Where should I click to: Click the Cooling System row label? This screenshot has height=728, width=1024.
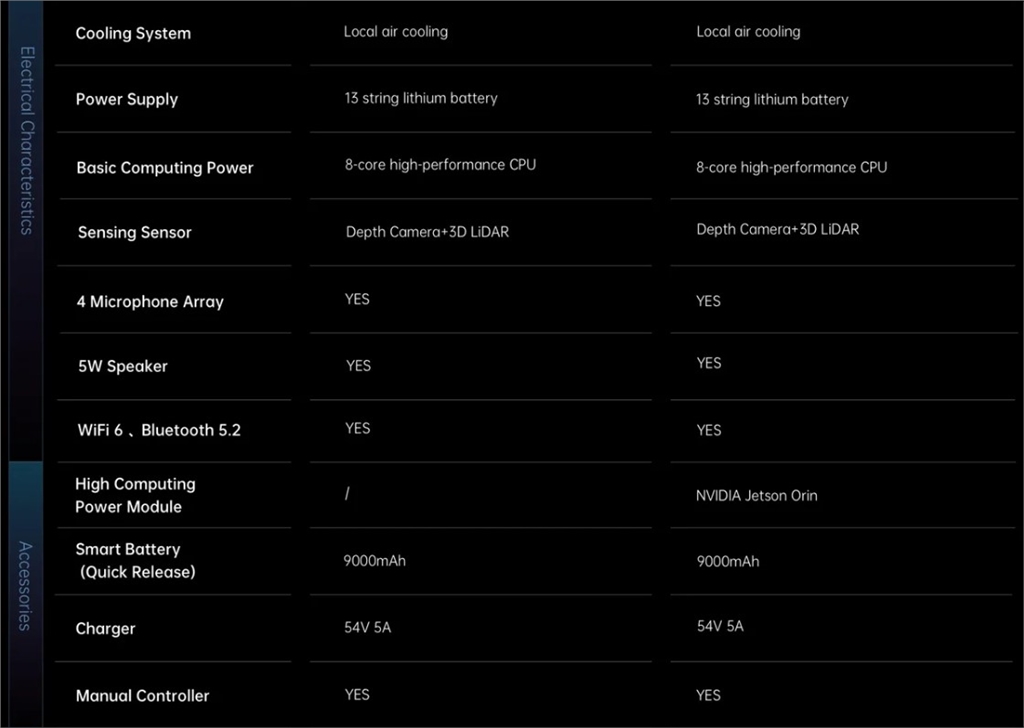click(133, 33)
